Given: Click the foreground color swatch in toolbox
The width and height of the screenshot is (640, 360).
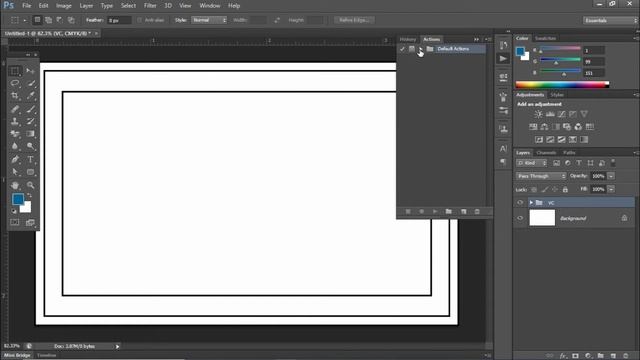Looking at the screenshot, I should 18,199.
